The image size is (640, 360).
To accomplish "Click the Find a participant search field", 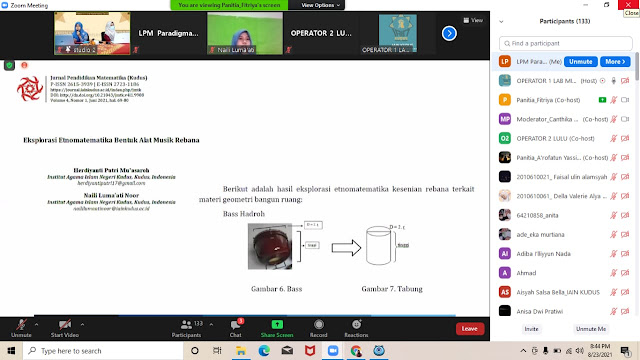I will [565, 43].
